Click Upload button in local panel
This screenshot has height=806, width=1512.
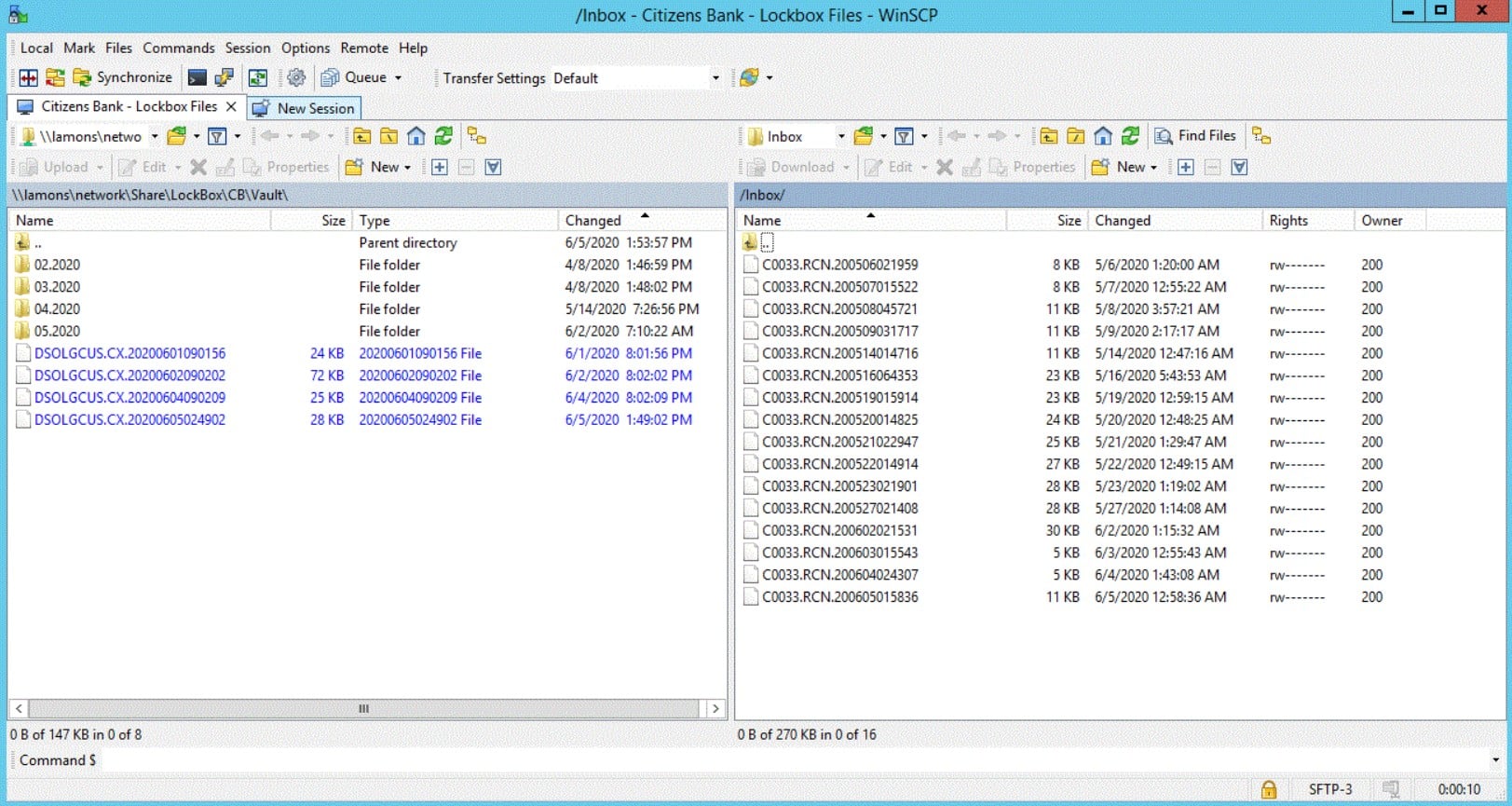coord(61,167)
